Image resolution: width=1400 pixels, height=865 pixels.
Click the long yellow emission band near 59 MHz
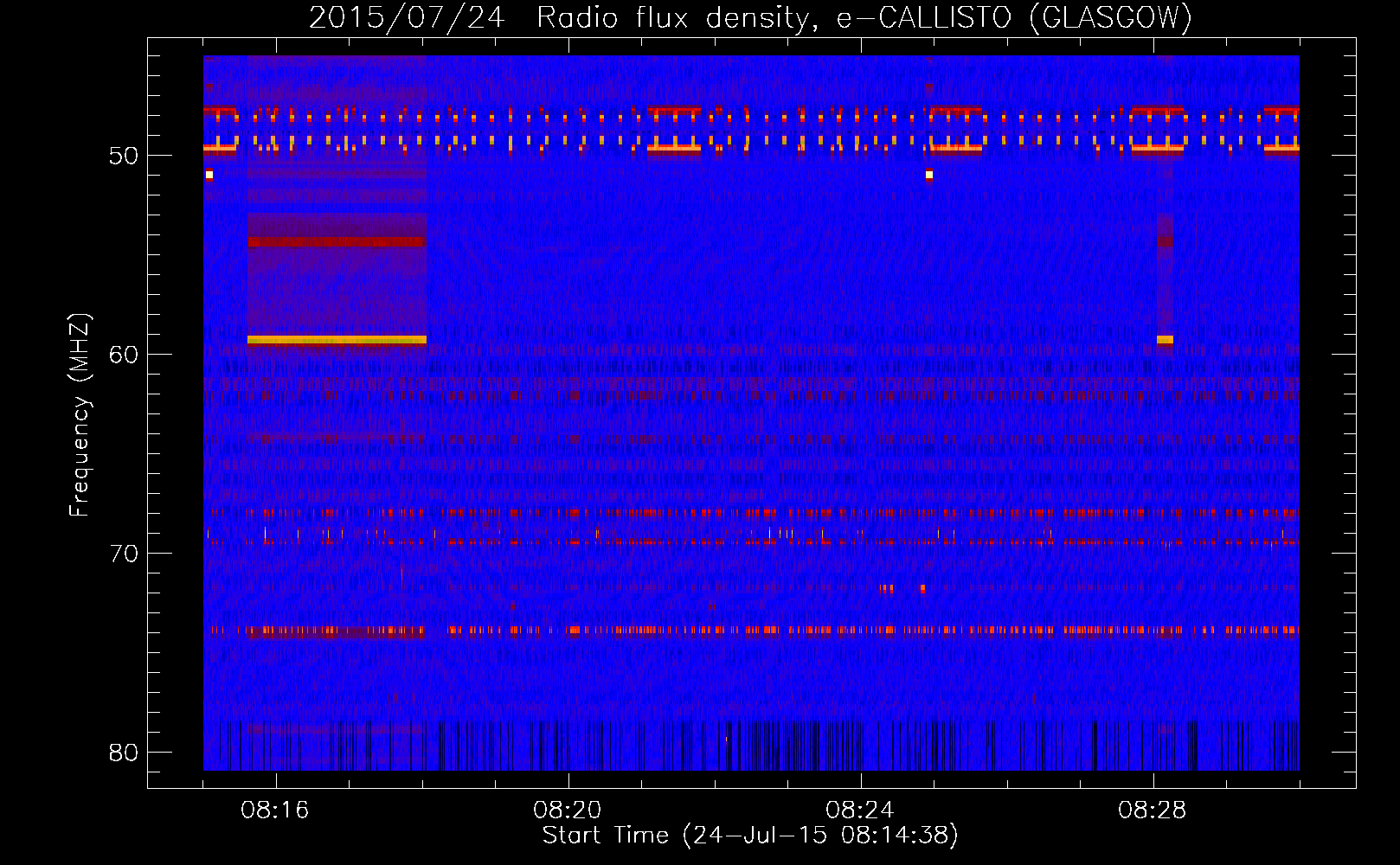click(337, 340)
